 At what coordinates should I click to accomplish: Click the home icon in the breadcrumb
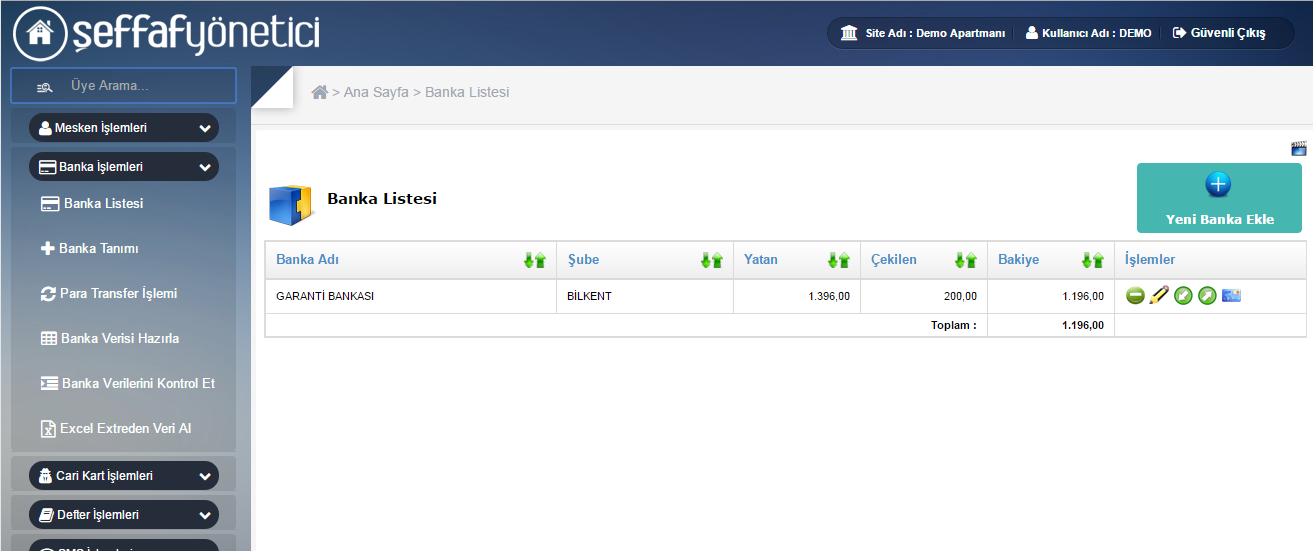coord(320,92)
